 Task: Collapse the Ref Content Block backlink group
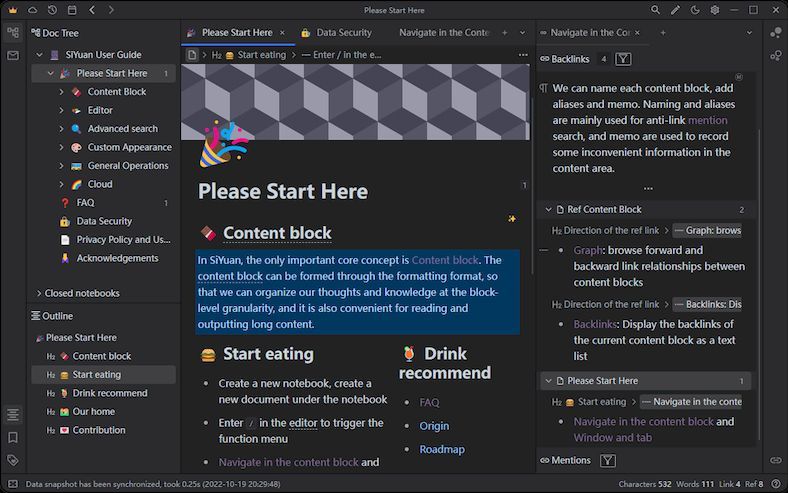(x=548, y=210)
